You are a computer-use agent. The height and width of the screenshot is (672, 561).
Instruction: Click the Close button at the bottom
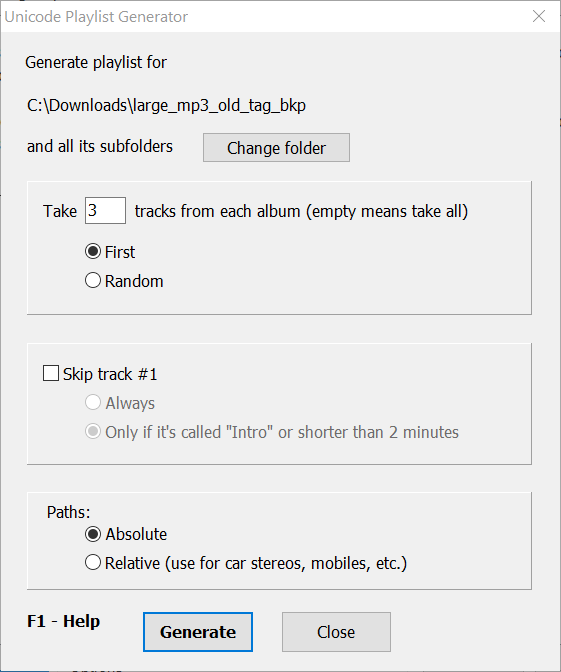click(x=336, y=632)
